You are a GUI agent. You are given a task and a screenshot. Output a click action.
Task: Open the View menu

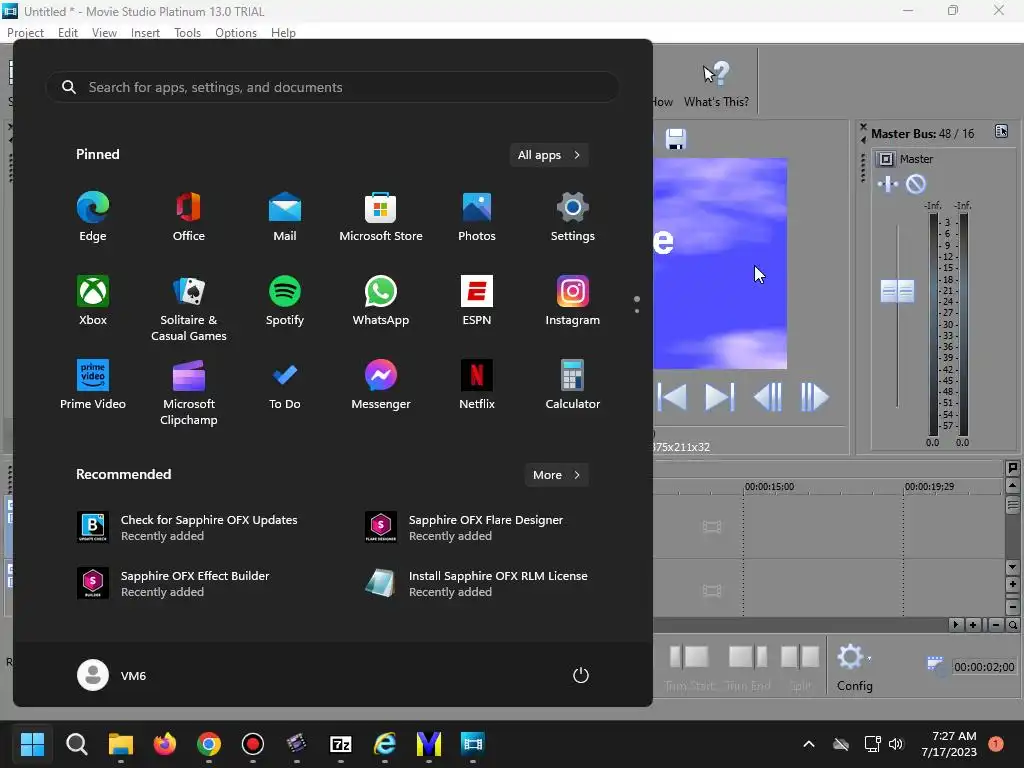coord(104,33)
